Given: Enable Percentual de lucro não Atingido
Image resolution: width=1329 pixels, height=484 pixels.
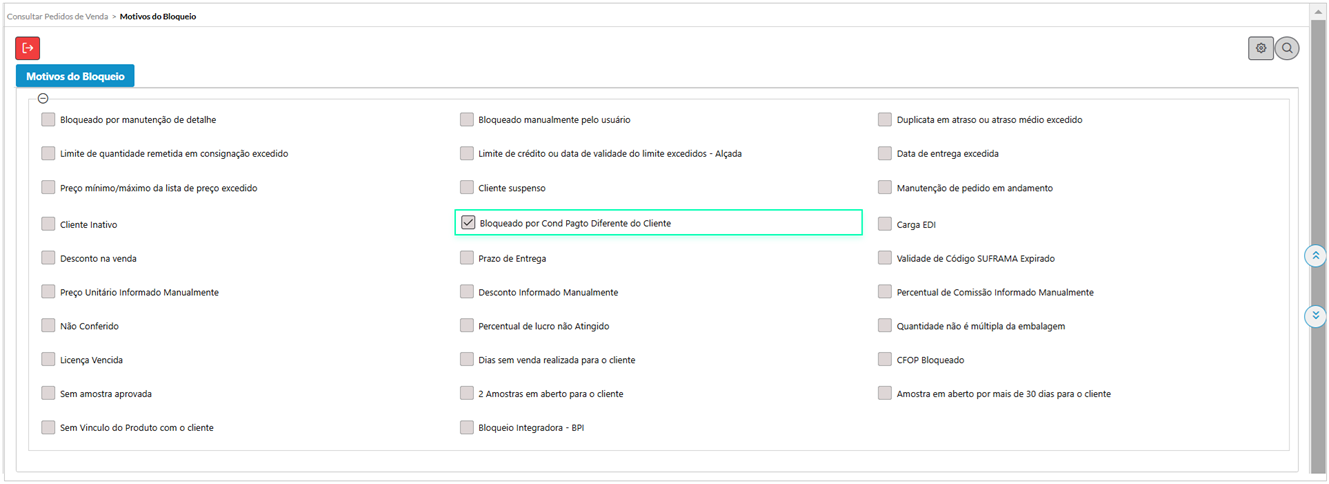Looking at the screenshot, I should (467, 326).
